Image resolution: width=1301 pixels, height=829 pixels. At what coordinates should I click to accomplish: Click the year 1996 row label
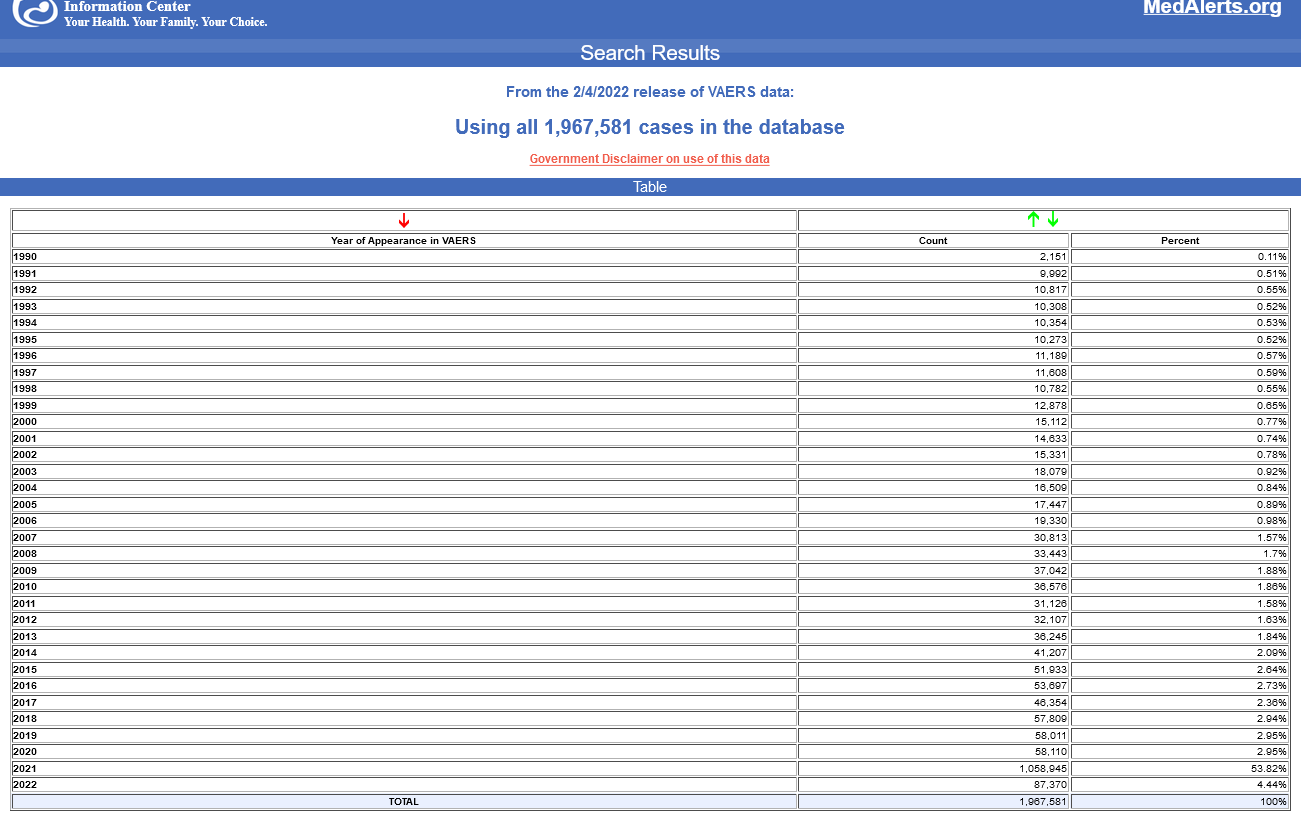coord(25,356)
